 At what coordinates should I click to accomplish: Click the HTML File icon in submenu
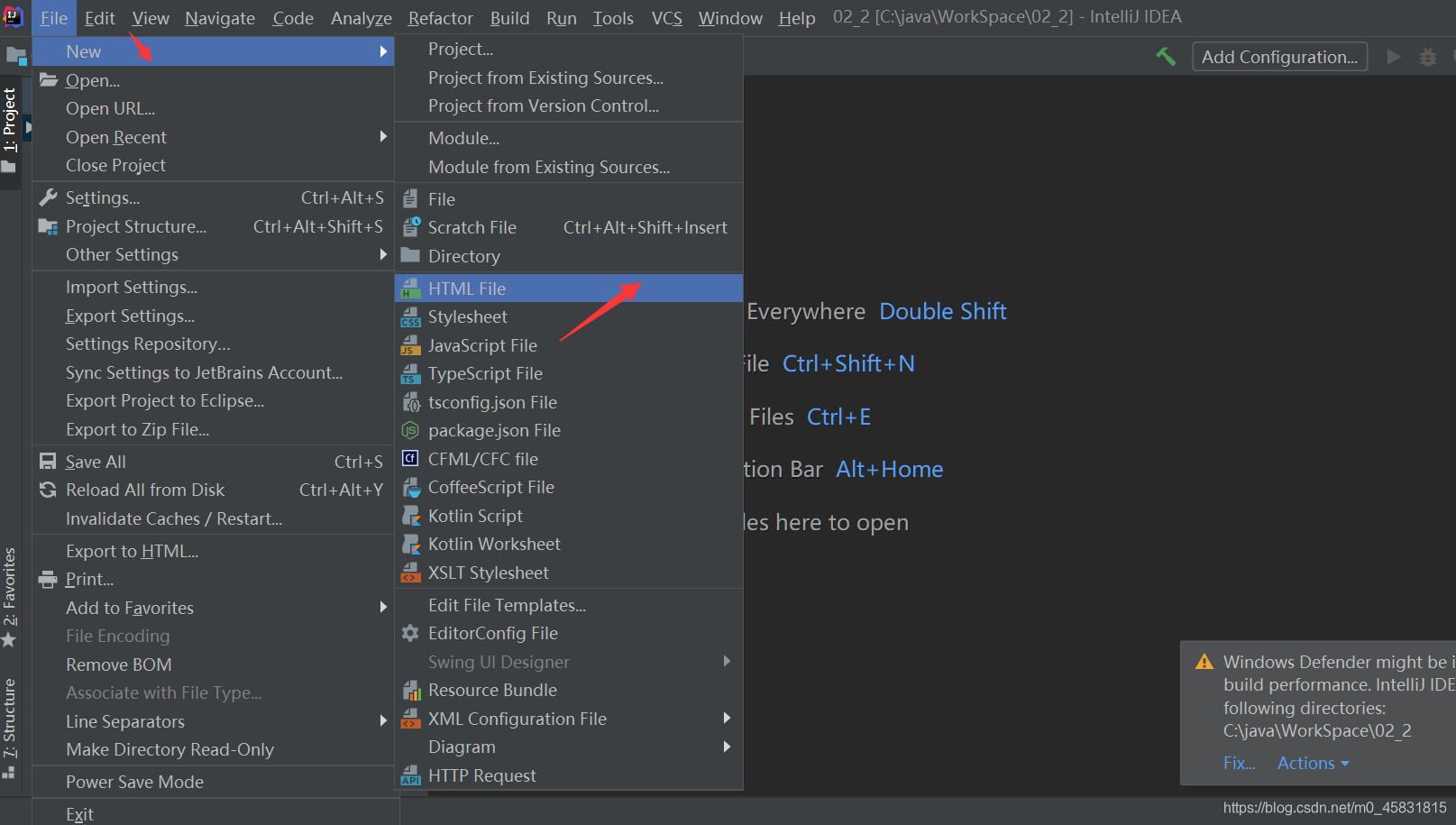pos(411,289)
